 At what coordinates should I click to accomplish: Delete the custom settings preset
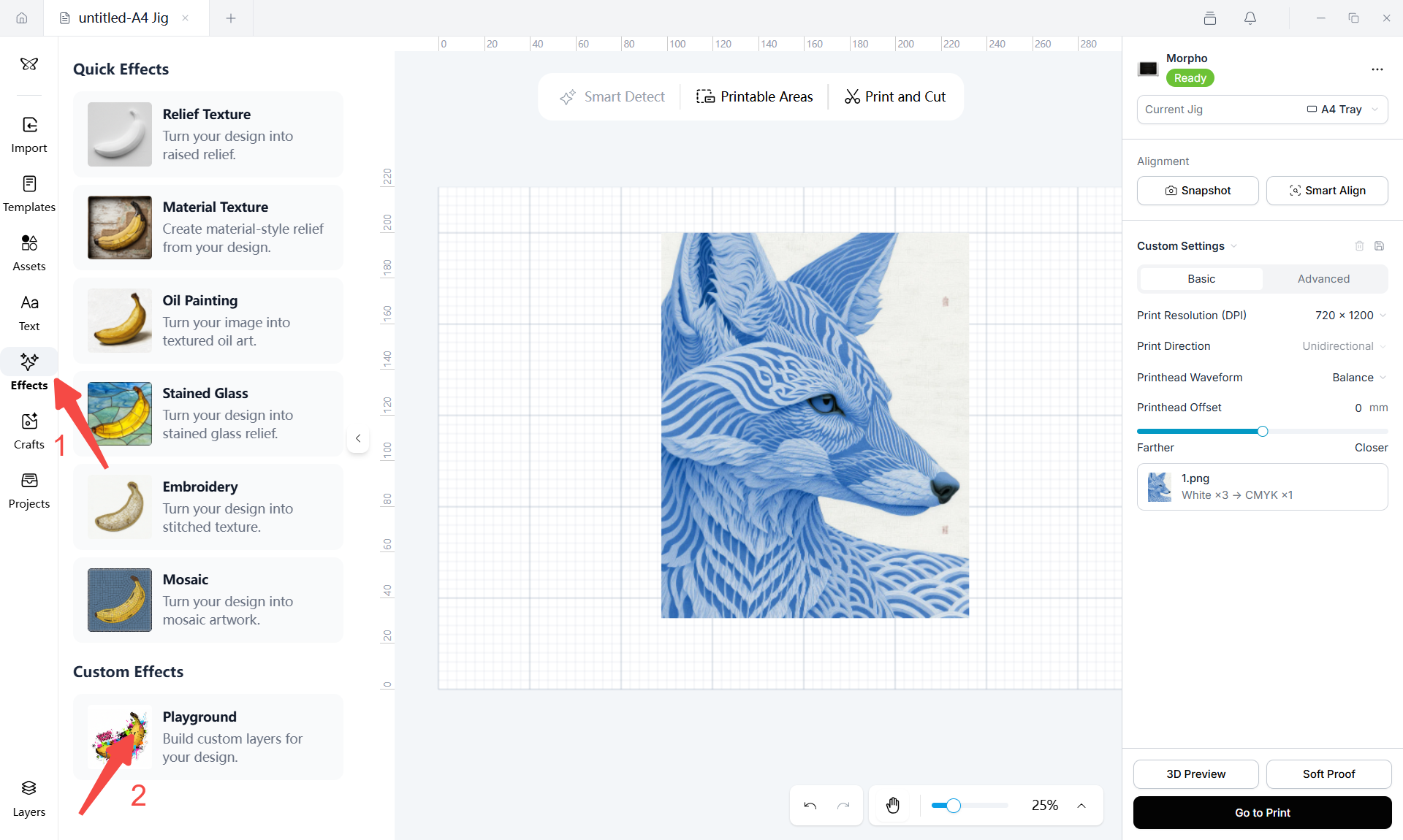[x=1359, y=246]
